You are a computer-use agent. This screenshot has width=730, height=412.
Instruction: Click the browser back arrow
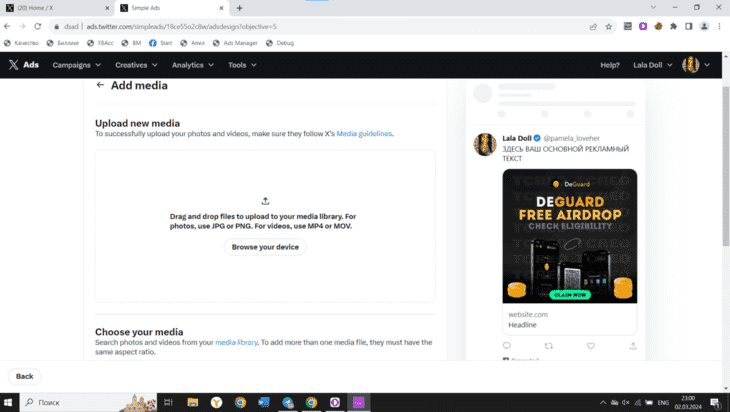[7, 27]
